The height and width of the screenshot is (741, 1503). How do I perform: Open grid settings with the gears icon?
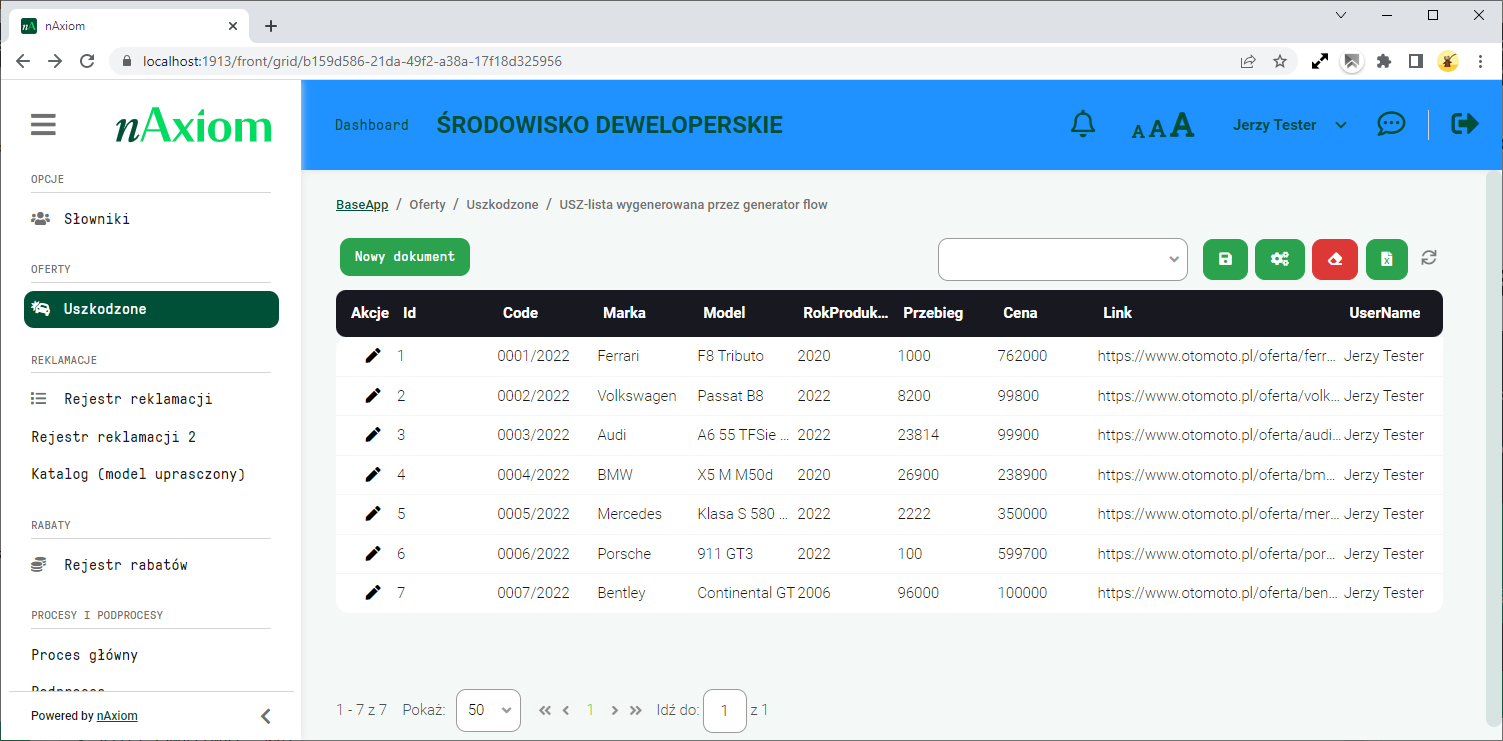(x=1279, y=259)
